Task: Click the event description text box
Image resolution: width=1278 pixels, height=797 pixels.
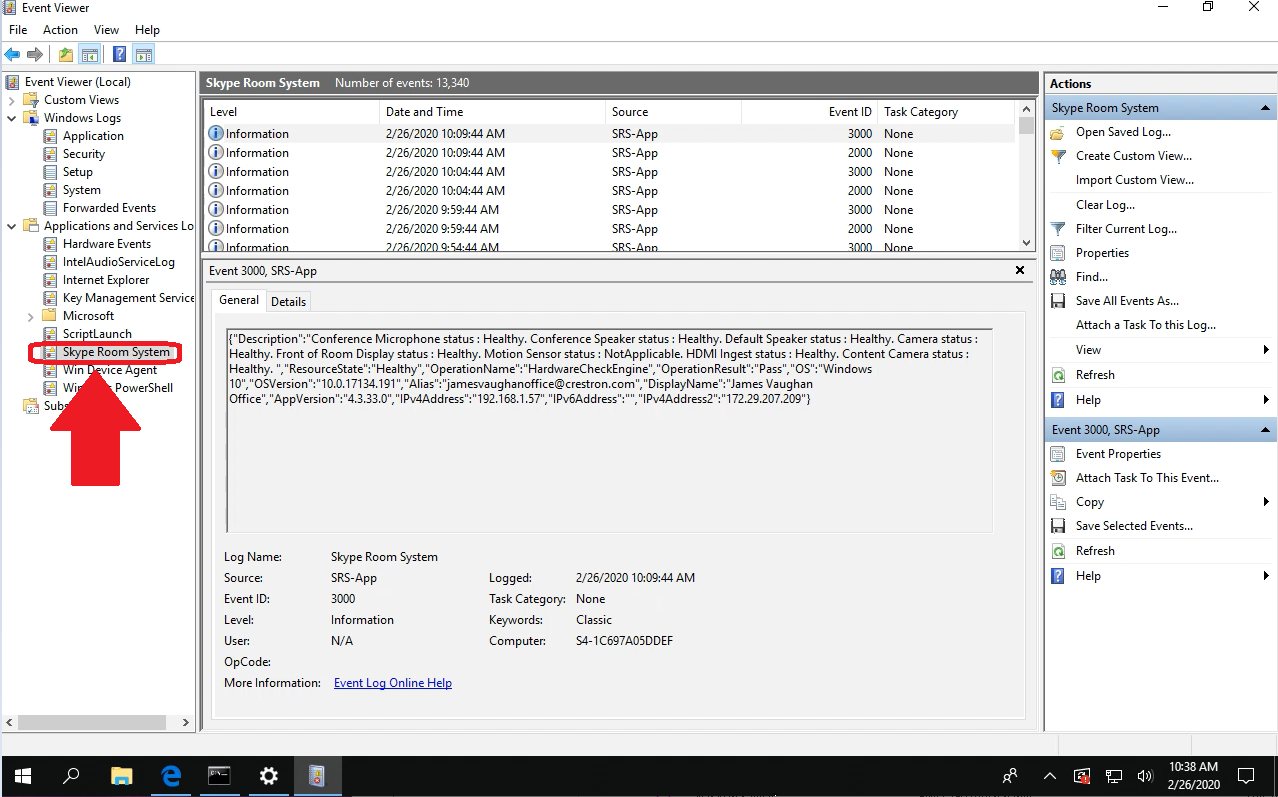Action: click(x=610, y=430)
